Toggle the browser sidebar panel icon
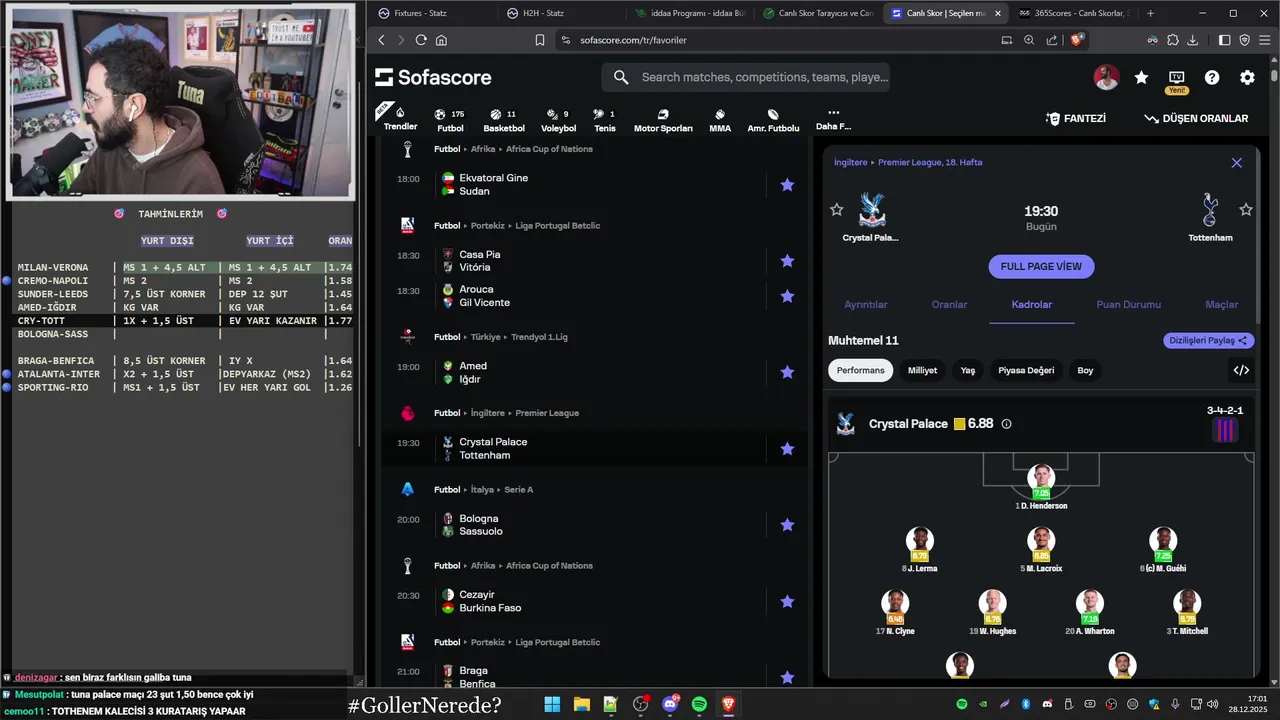The width and height of the screenshot is (1280, 720). tap(1225, 40)
